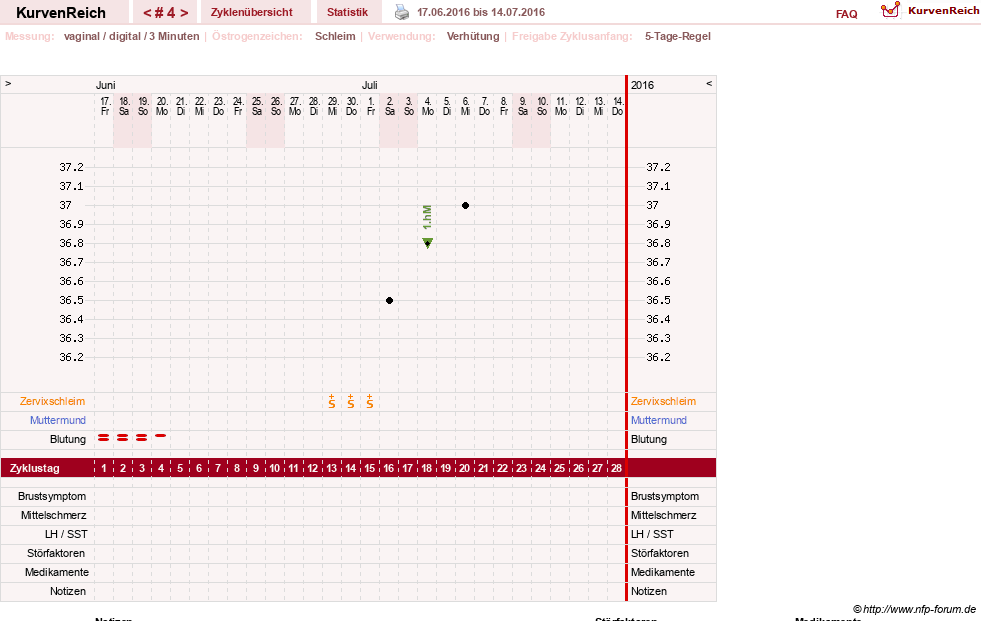Click the bleeding mark on cycle day 2
This screenshot has width=981, height=621.
click(123, 438)
